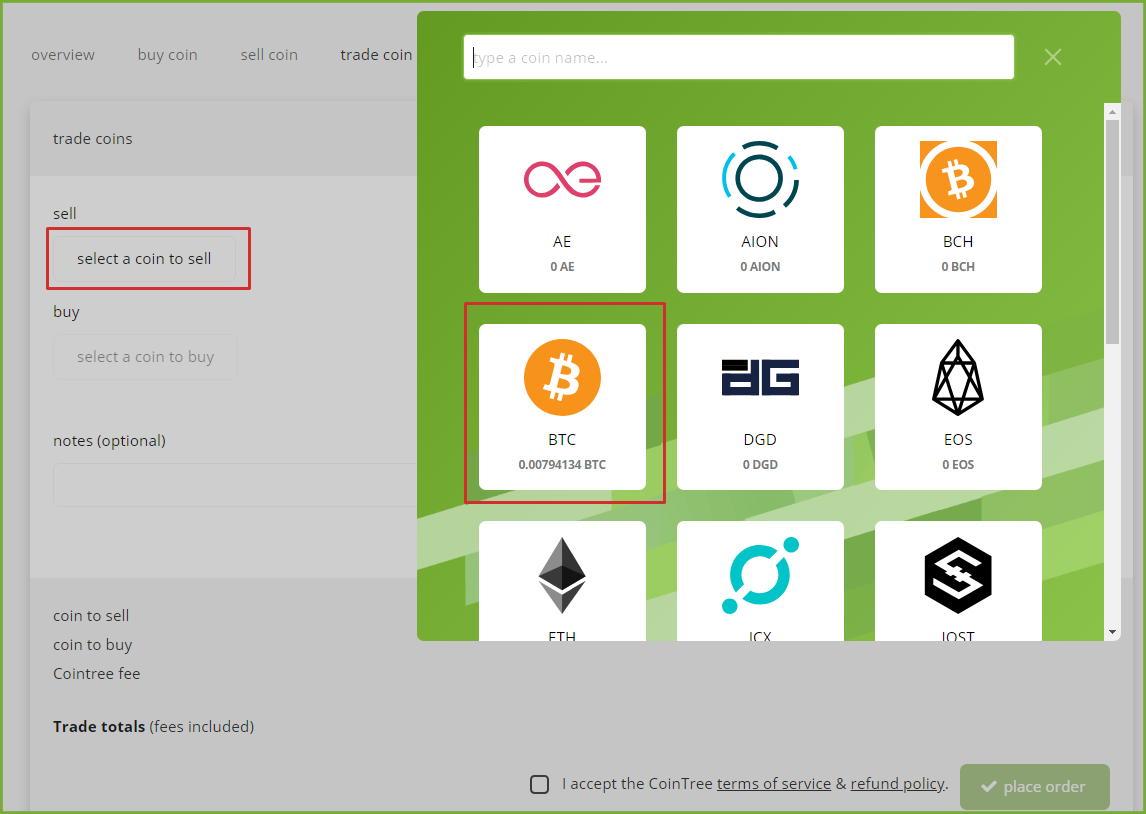This screenshot has height=814, width=1146.
Task: Click the 0 DGD balance text
Action: pyautogui.click(x=760, y=465)
